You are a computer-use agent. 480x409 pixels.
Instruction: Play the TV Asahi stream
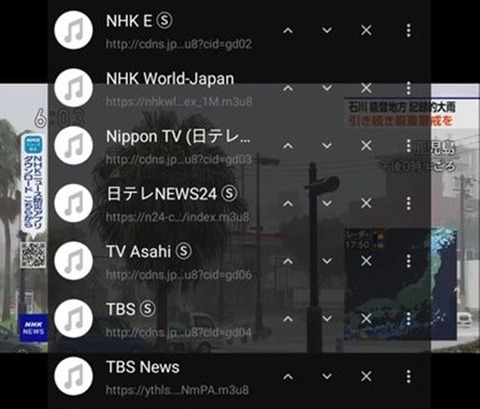[149, 251]
